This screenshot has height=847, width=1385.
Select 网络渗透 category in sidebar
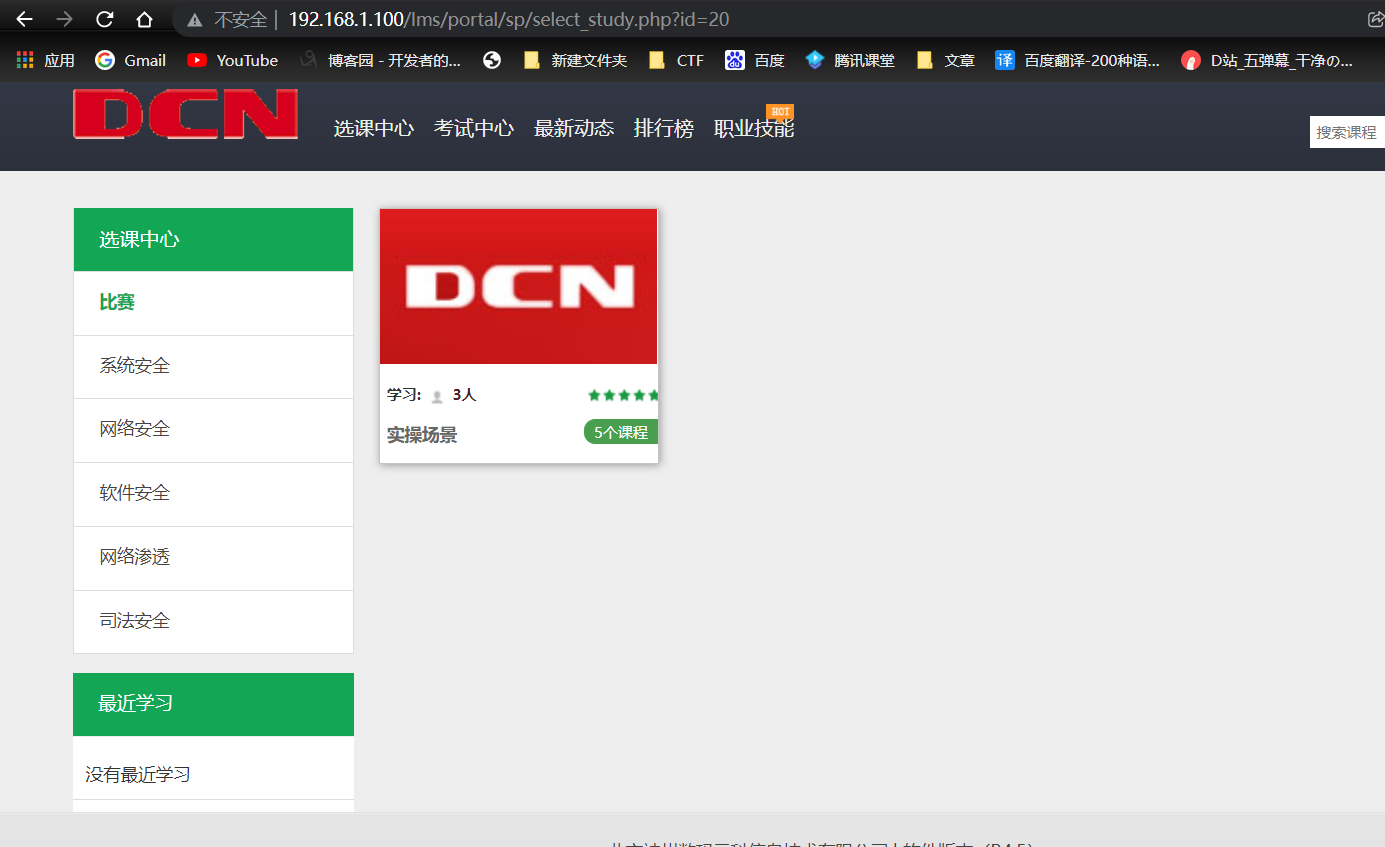(x=213, y=558)
